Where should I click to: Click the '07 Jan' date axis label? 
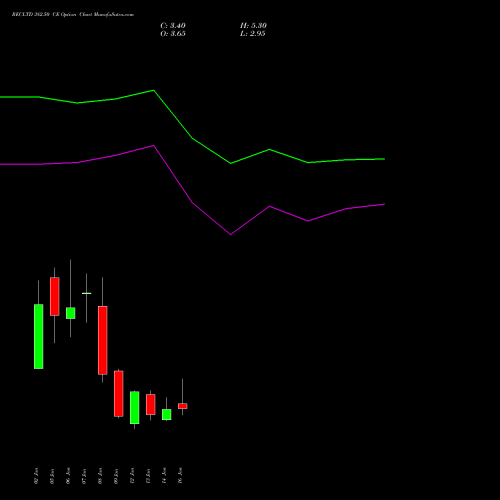click(84, 476)
